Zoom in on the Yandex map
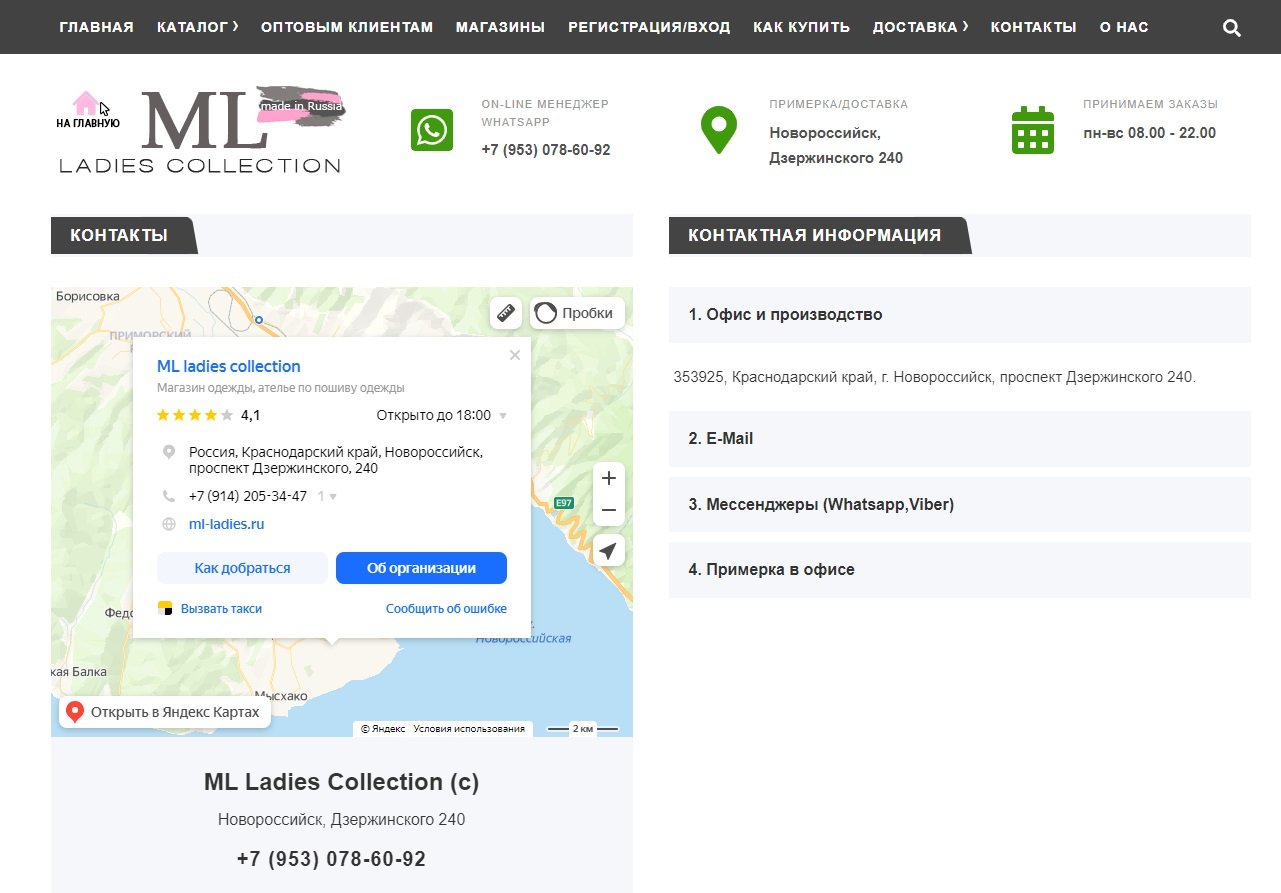 pyautogui.click(x=609, y=478)
